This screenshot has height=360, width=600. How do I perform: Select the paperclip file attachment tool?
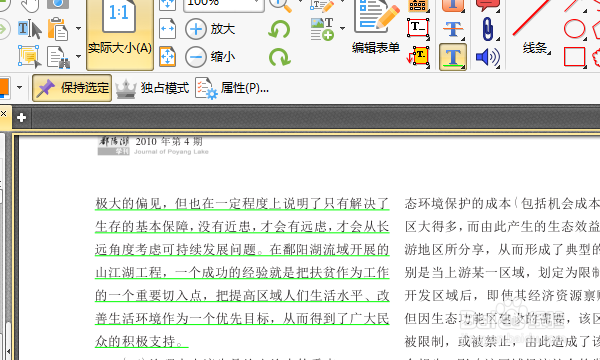click(x=488, y=29)
